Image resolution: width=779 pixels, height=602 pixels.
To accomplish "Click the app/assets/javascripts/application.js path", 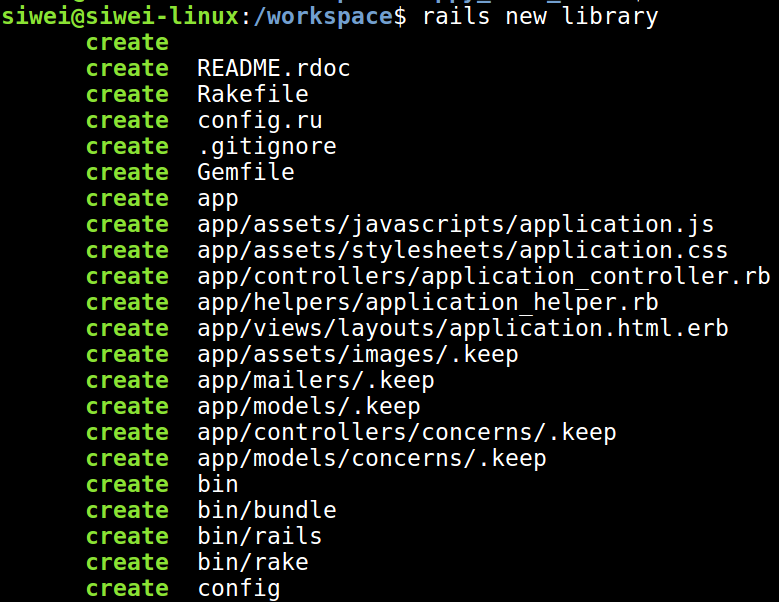I will click(x=456, y=225).
